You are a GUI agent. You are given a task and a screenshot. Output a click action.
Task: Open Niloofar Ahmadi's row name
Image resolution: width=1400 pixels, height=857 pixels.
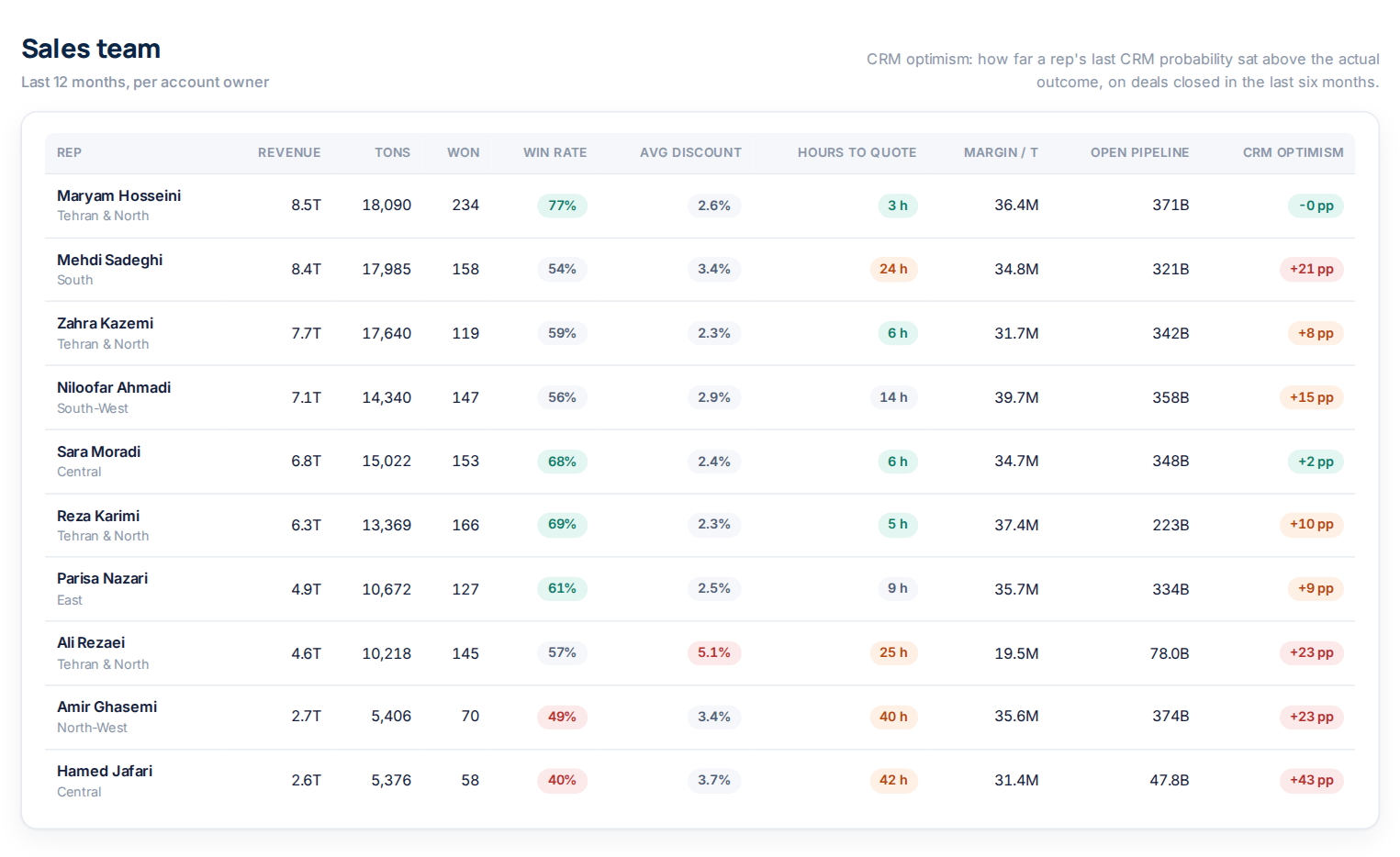coord(114,387)
